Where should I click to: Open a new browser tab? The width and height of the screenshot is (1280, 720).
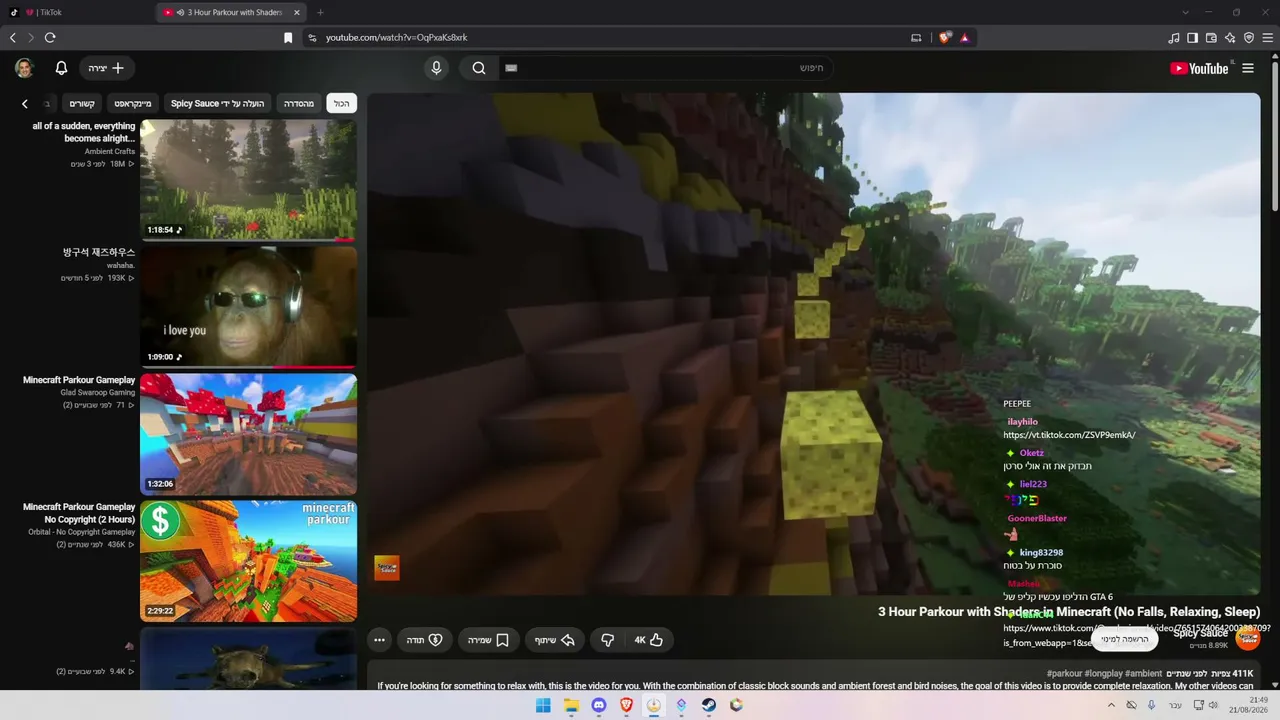click(320, 12)
